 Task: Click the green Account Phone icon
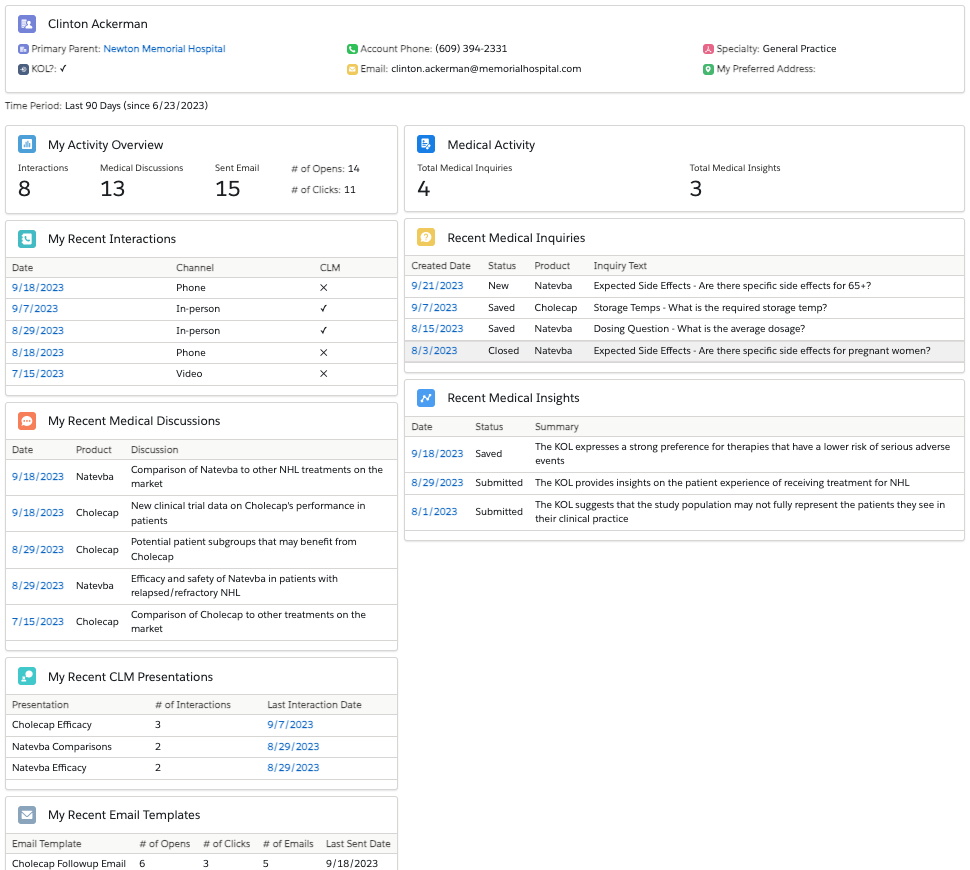(x=352, y=47)
